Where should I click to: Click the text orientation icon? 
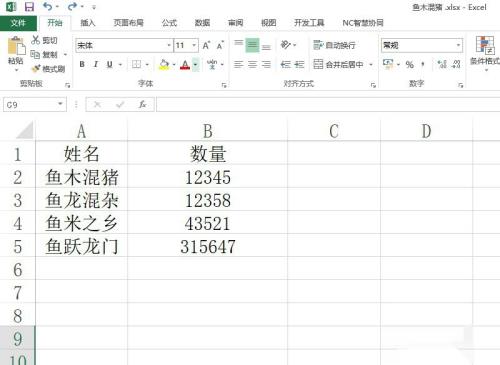[286, 45]
